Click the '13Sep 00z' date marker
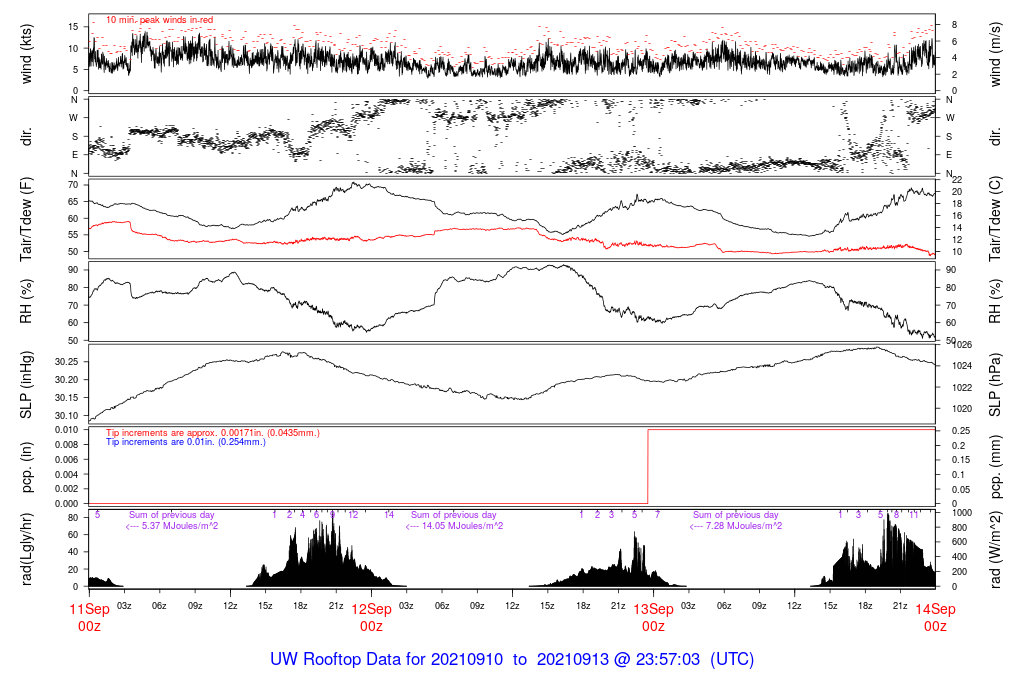 [653, 618]
